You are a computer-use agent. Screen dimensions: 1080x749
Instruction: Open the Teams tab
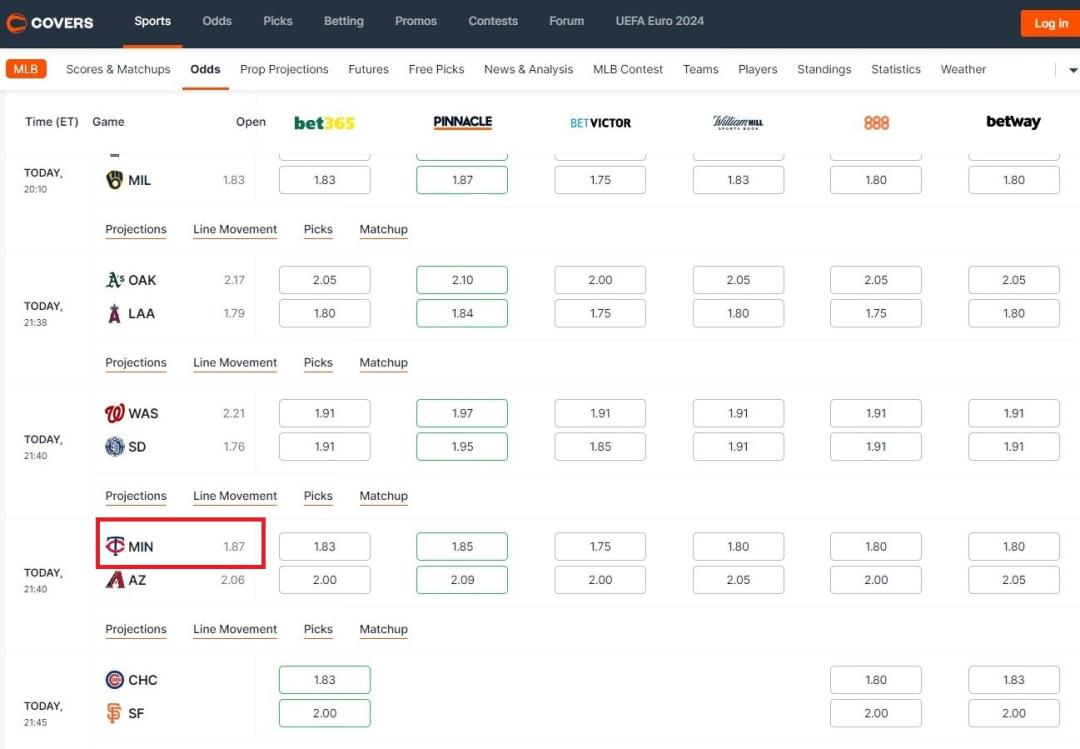[700, 69]
